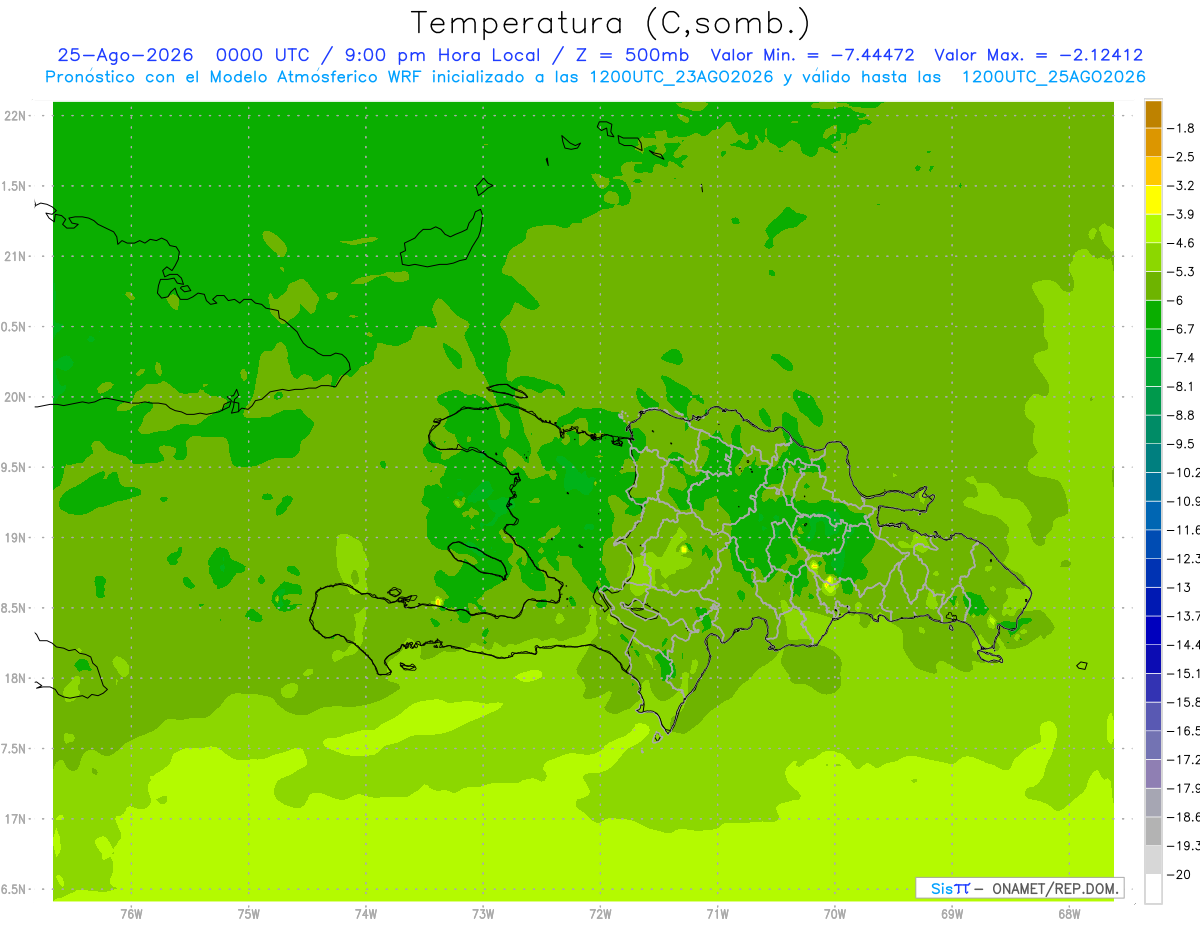Click the "18N" latitude label
1200x927 pixels.
(16, 678)
